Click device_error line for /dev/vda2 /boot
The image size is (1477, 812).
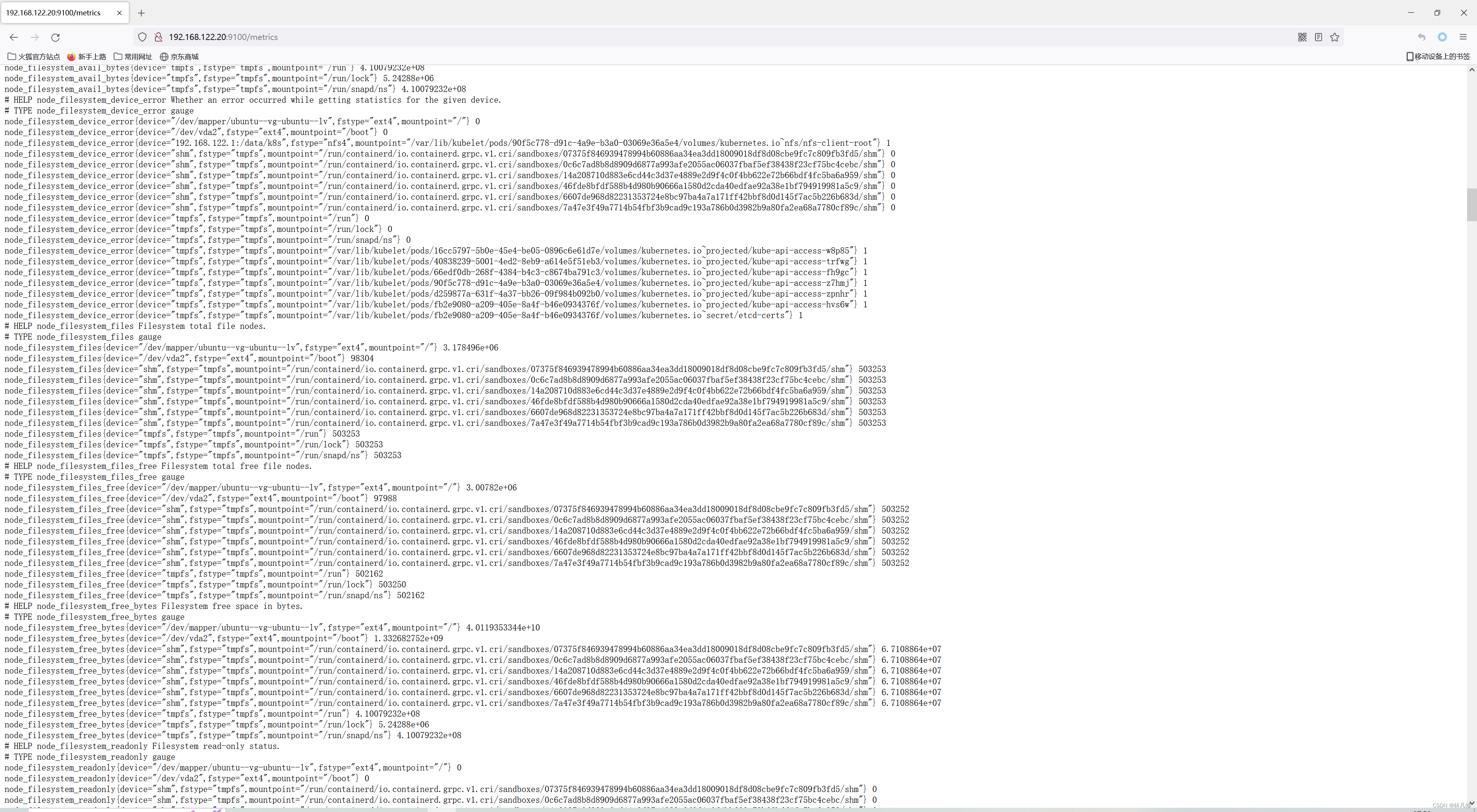click(x=196, y=132)
